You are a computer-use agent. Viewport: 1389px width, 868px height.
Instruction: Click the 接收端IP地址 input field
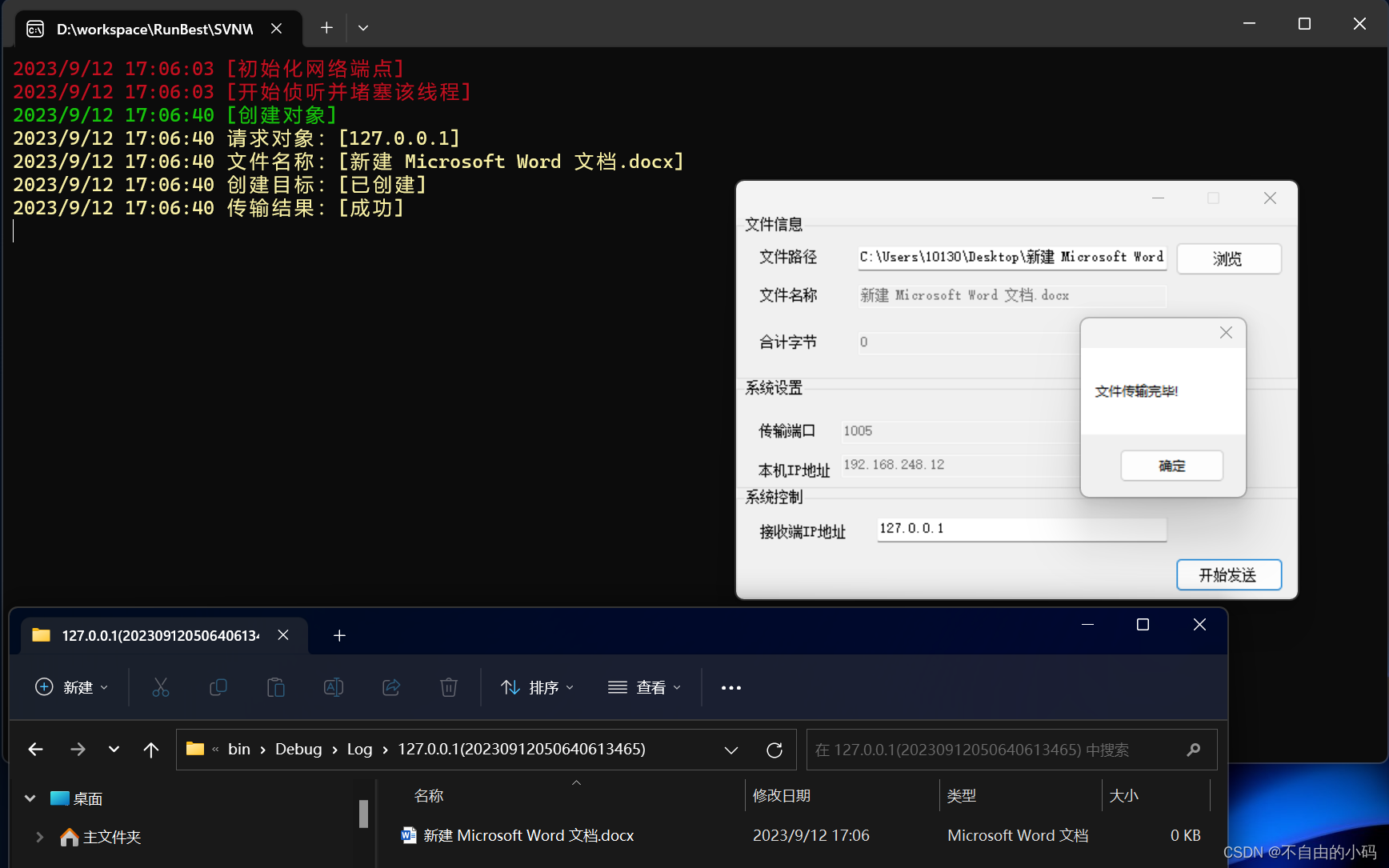pyautogui.click(x=1021, y=529)
